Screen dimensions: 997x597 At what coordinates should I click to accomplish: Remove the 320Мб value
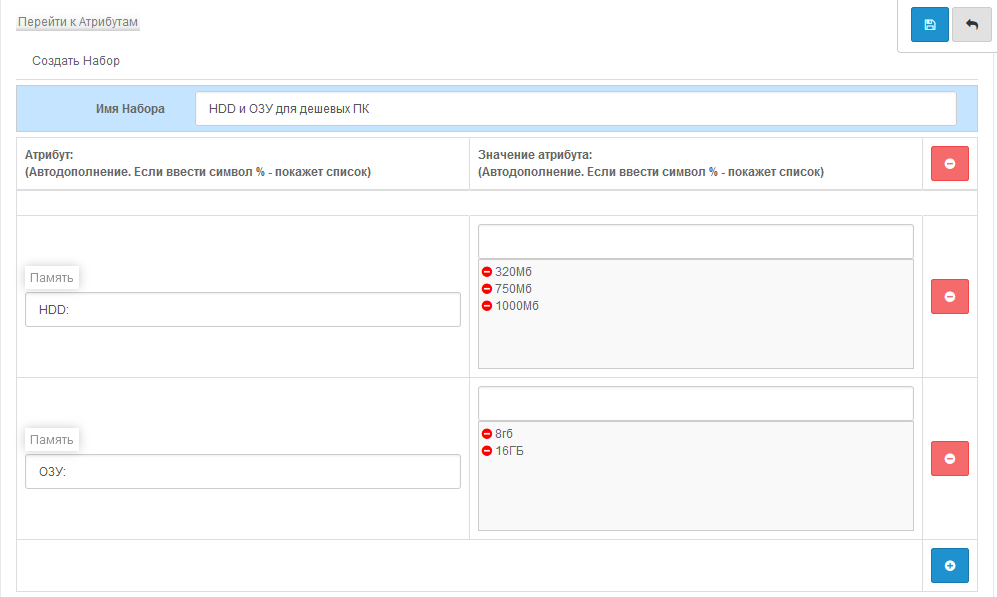(487, 272)
